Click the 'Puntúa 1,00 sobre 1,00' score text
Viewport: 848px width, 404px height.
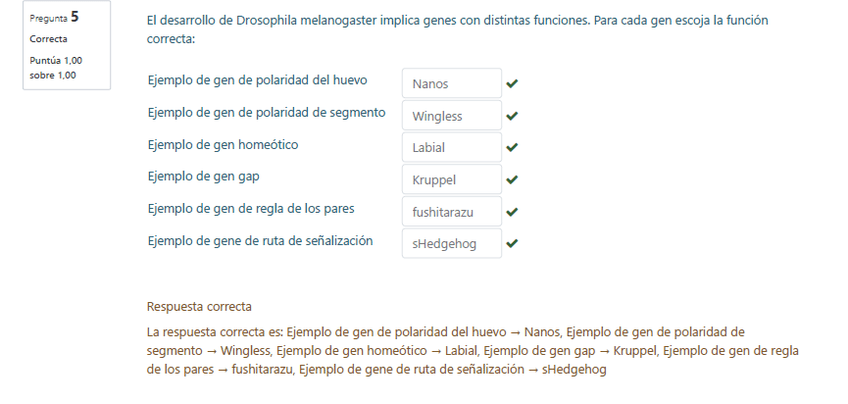click(x=56, y=67)
